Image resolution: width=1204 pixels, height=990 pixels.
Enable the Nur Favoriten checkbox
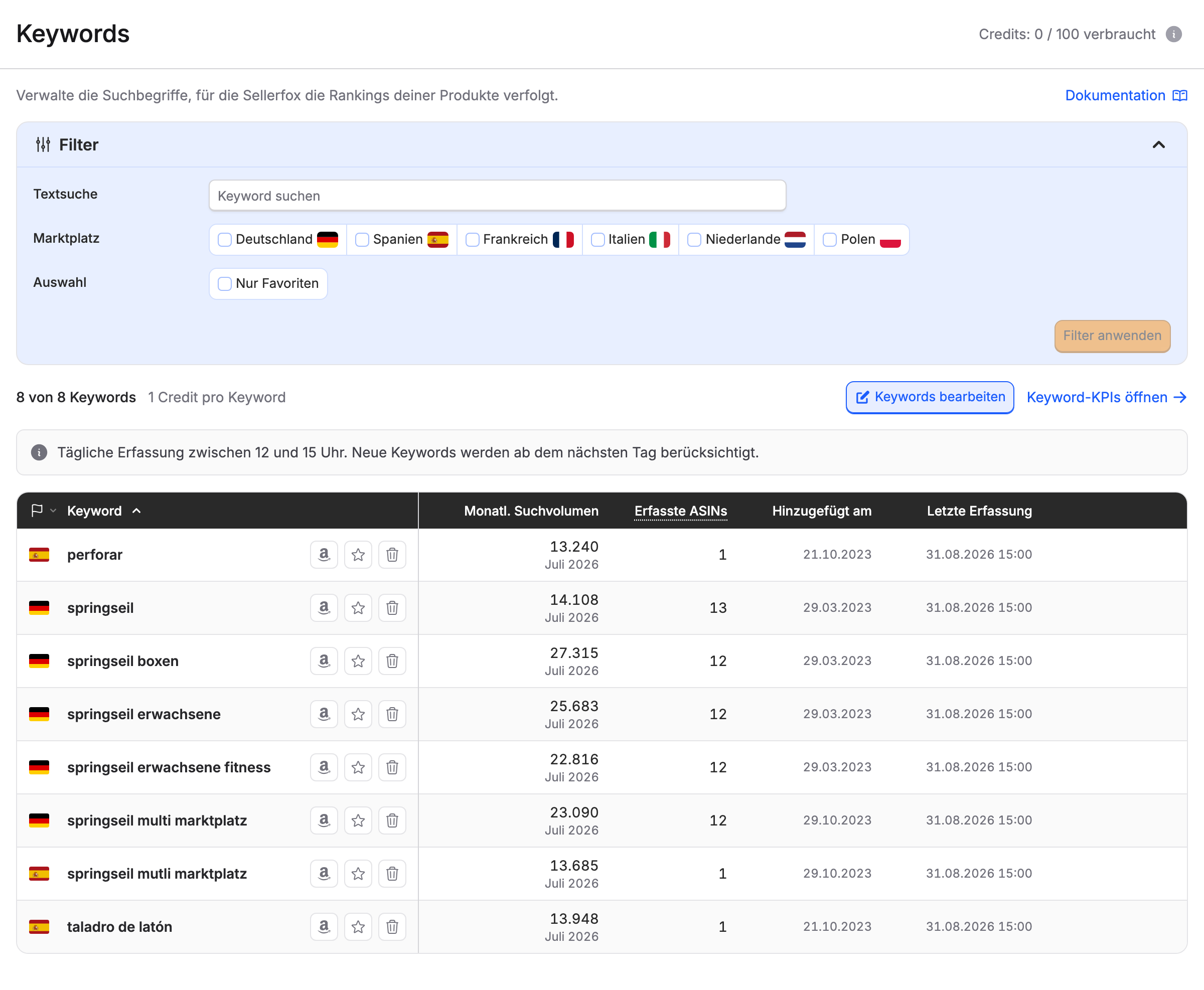pyautogui.click(x=225, y=283)
